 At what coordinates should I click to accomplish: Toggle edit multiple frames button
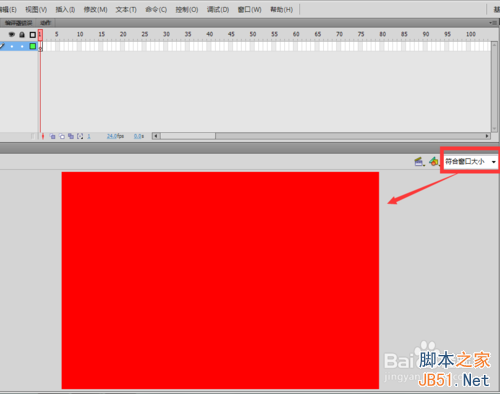click(x=71, y=136)
